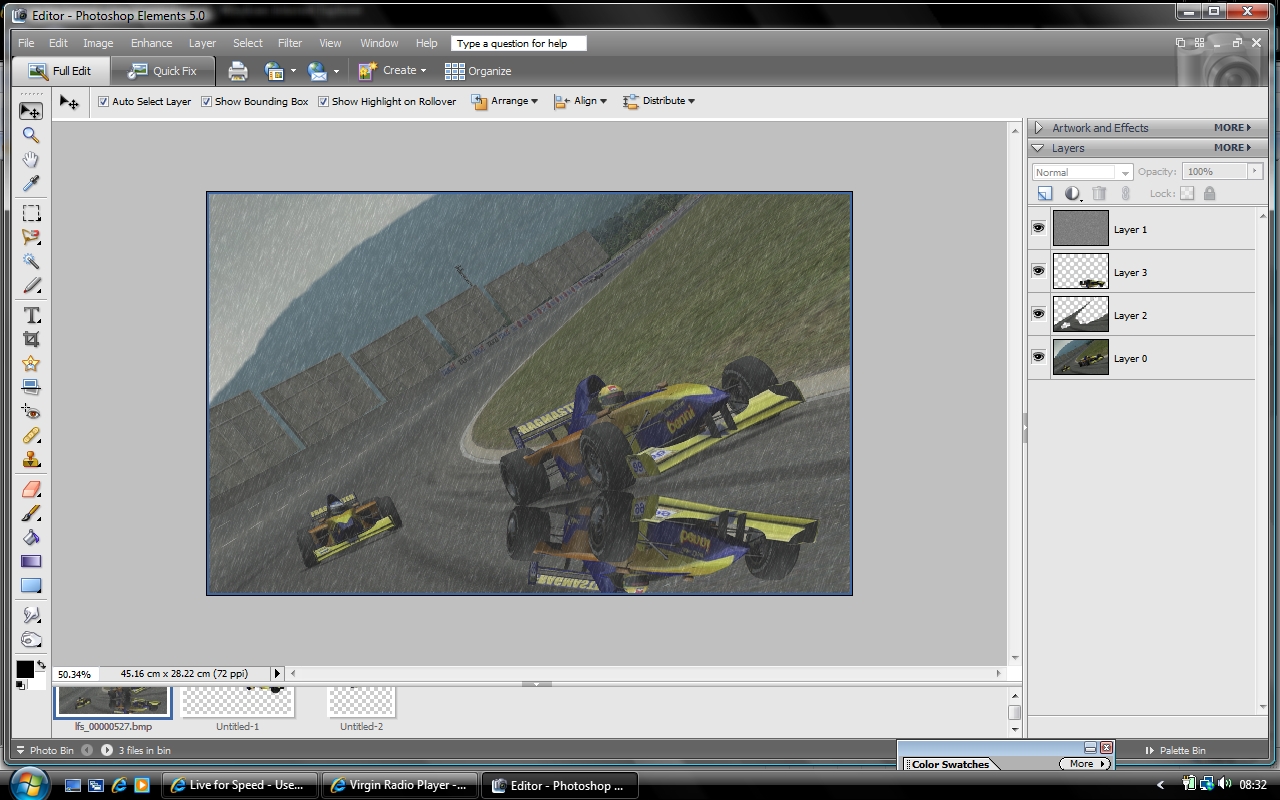Select the Hand tool
This screenshot has width=1280, height=800.
tap(31, 160)
